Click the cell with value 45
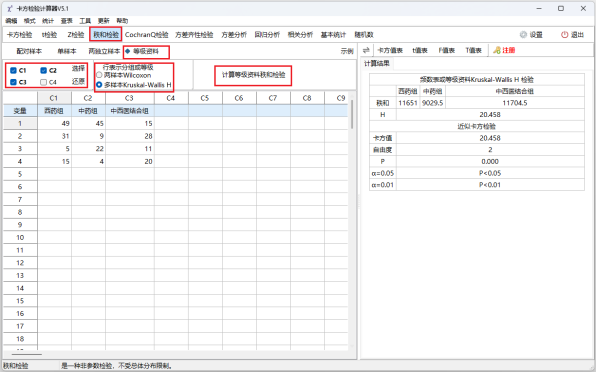This screenshot has width=596, height=372. pos(88,123)
